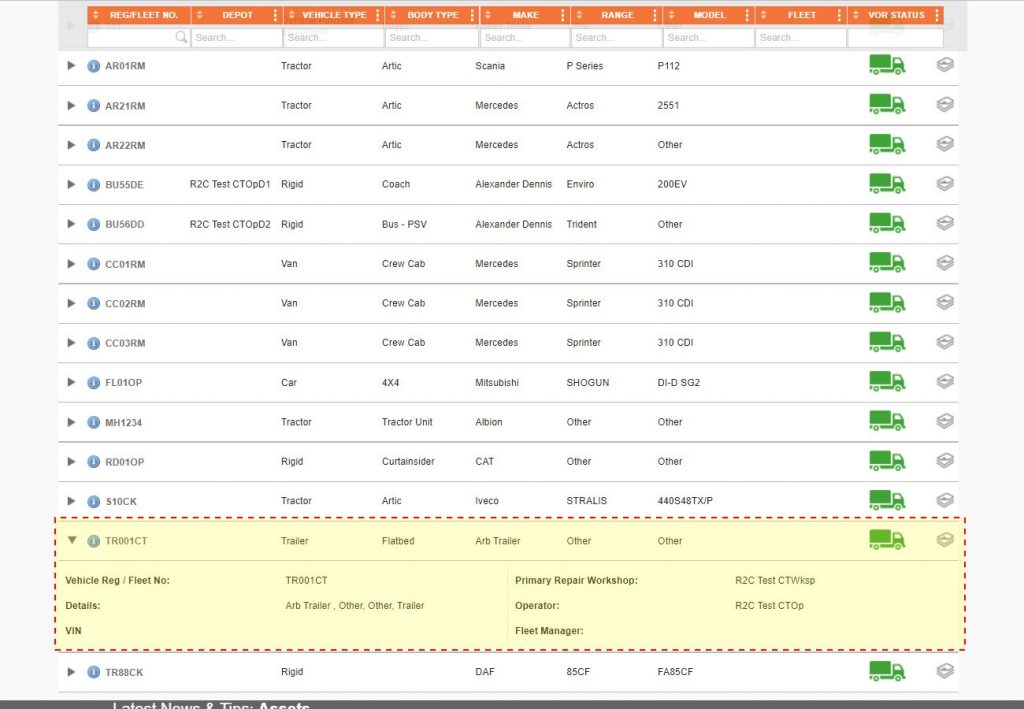Toggle the VOR status truck icon for CC01RM
Viewport: 1024px width, 709px height.
click(886, 263)
